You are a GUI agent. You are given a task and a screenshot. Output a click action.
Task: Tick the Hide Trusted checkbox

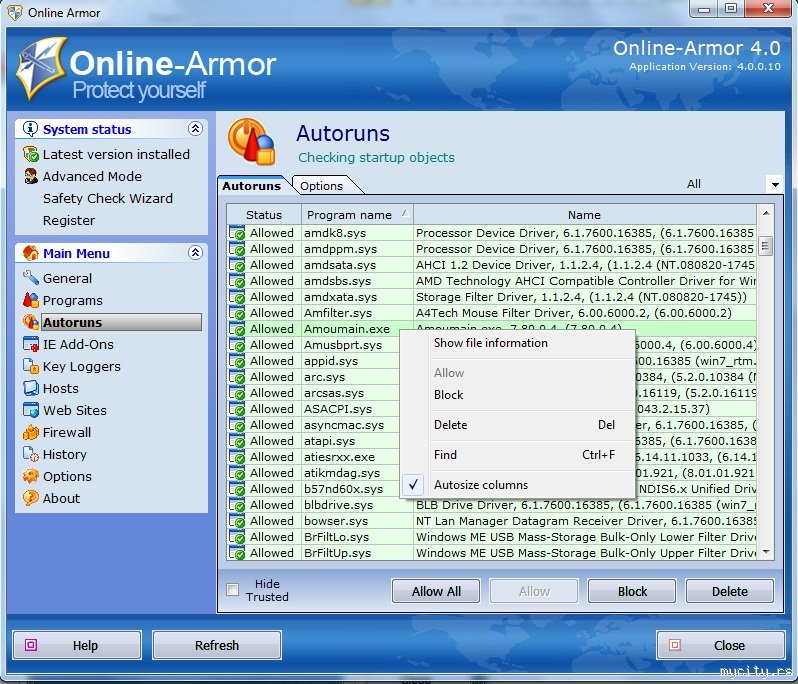[233, 589]
